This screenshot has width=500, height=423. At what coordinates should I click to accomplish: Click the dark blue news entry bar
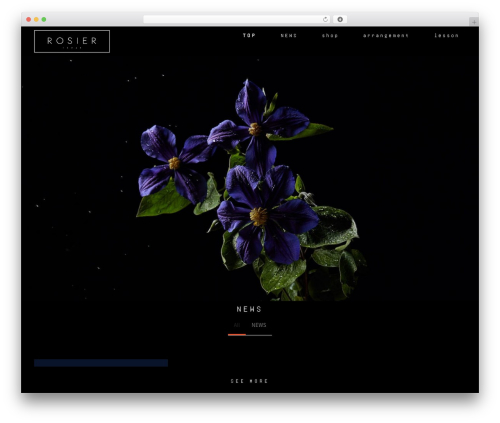coord(101,363)
